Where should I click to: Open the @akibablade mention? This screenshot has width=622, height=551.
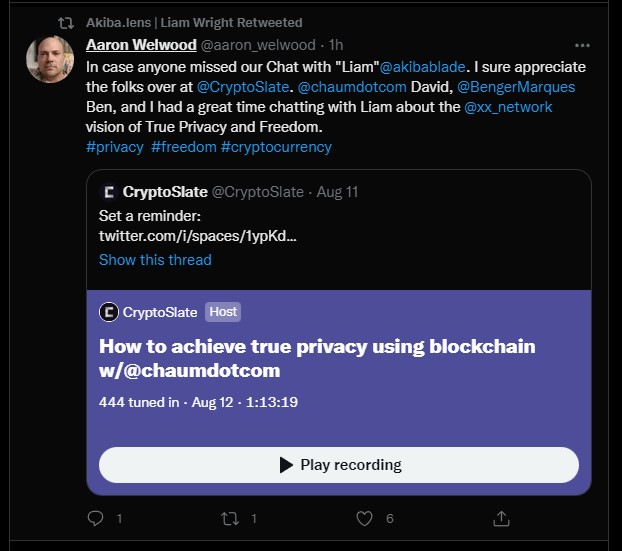pyautogui.click(x=422, y=67)
